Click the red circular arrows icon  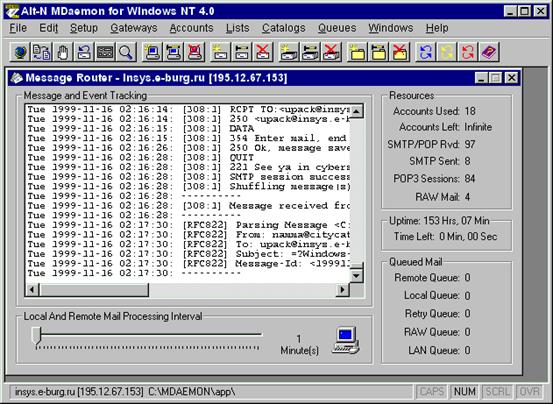(468, 52)
